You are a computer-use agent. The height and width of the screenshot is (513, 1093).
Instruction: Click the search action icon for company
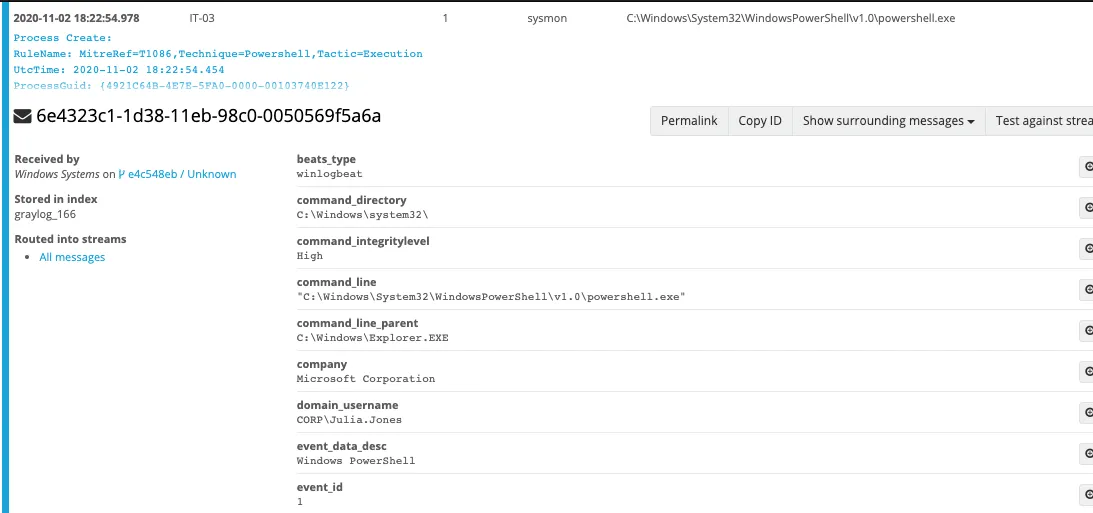tap(1086, 372)
